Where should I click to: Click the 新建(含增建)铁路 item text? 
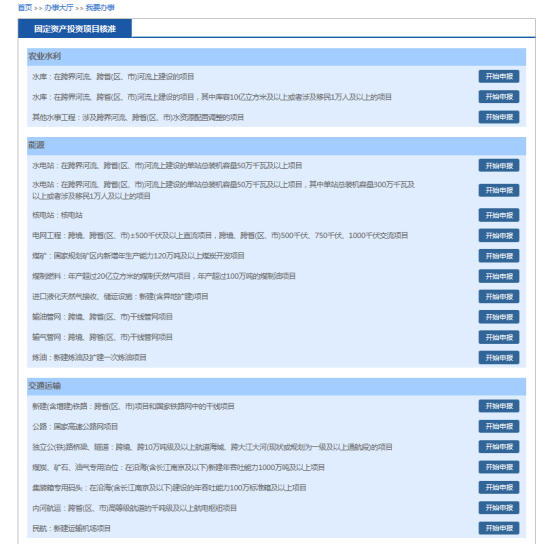click(133, 406)
